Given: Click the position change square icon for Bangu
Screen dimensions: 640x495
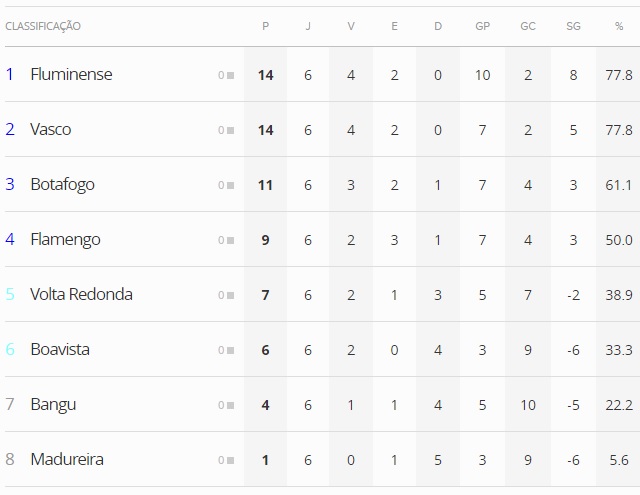Looking at the screenshot, I should pos(231,406).
